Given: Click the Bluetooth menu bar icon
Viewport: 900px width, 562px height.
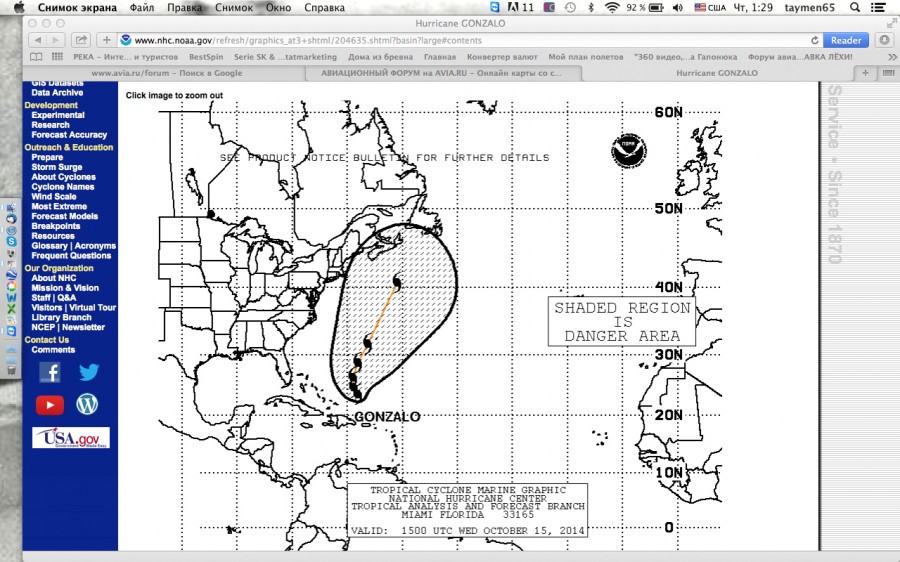Looking at the screenshot, I should click(591, 7).
